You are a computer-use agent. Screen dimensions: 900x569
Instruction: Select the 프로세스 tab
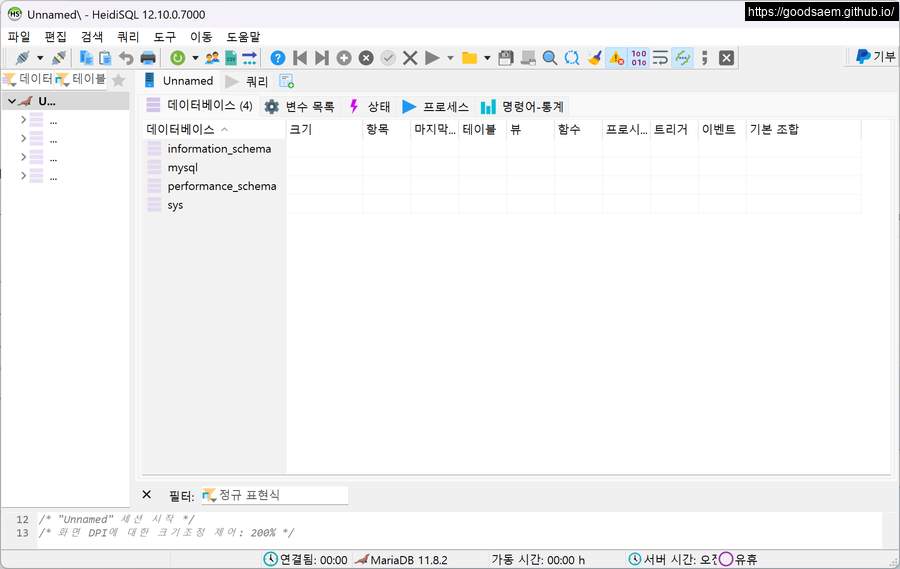coord(436,106)
